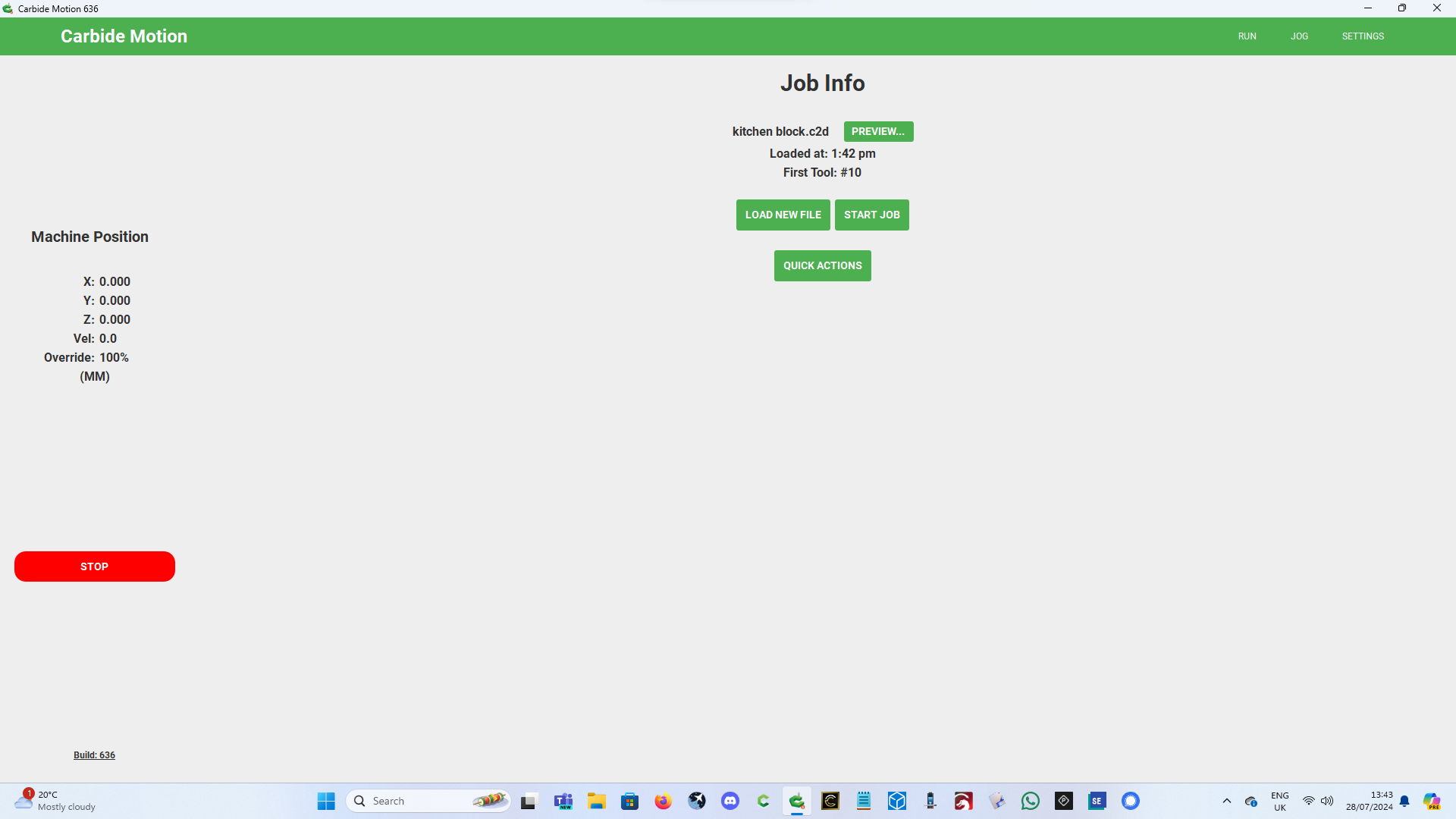
Task: Open the Windows Start menu
Action: [x=326, y=801]
